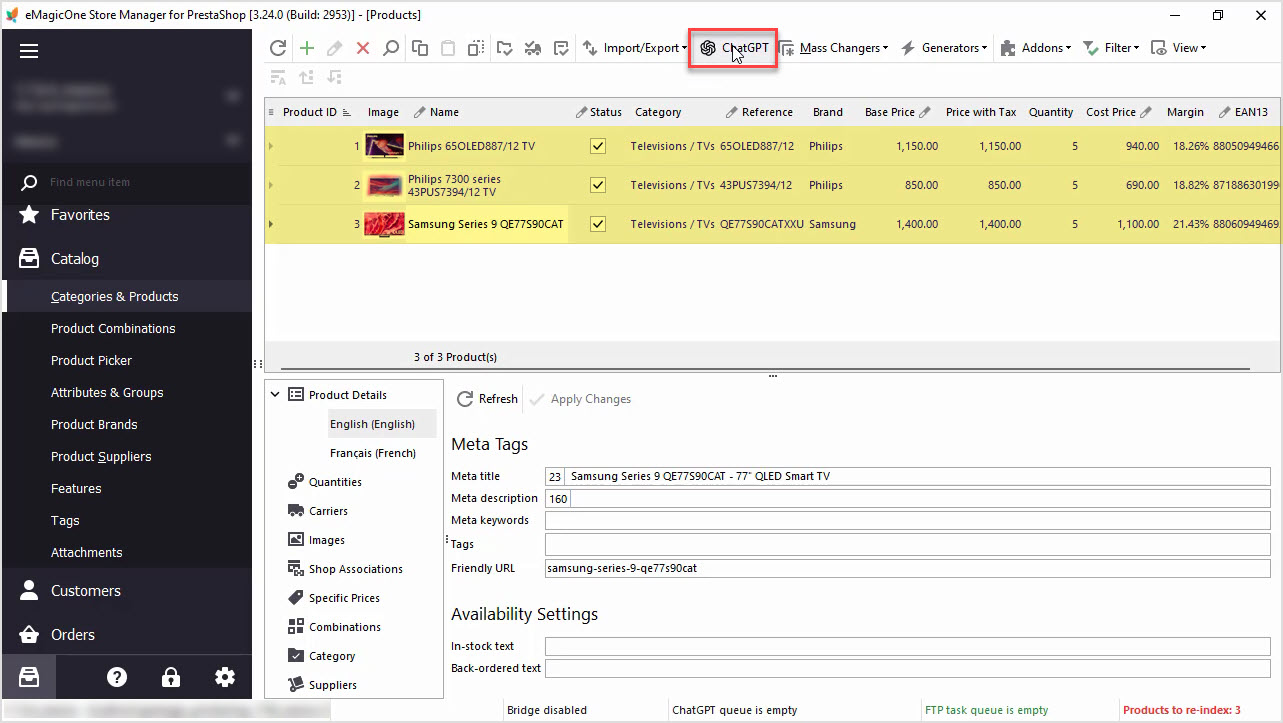
Task: Click the Specific Prices tag icon
Action: [x=296, y=598]
